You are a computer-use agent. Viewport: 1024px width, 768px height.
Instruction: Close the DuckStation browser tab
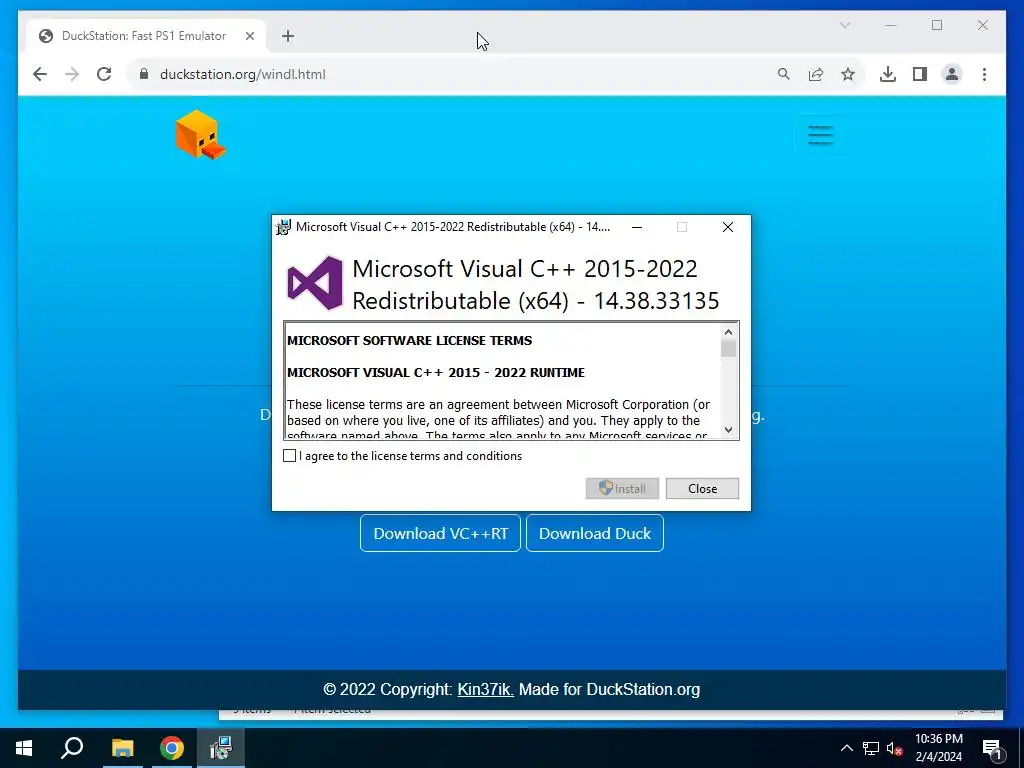tap(249, 36)
